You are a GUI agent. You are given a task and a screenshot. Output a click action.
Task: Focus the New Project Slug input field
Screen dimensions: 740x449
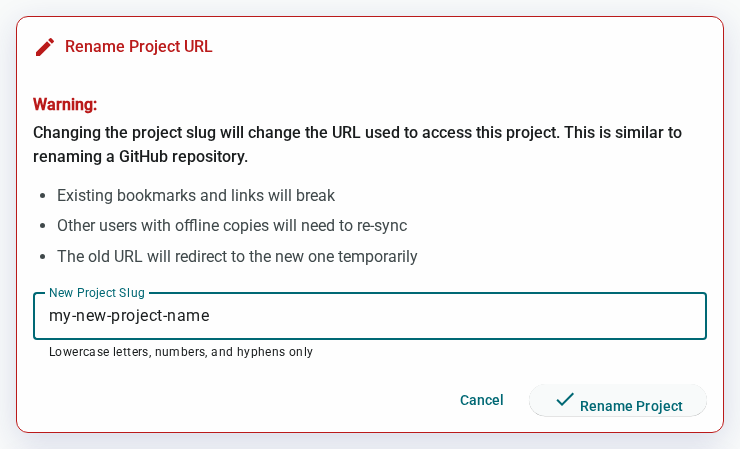click(x=370, y=316)
